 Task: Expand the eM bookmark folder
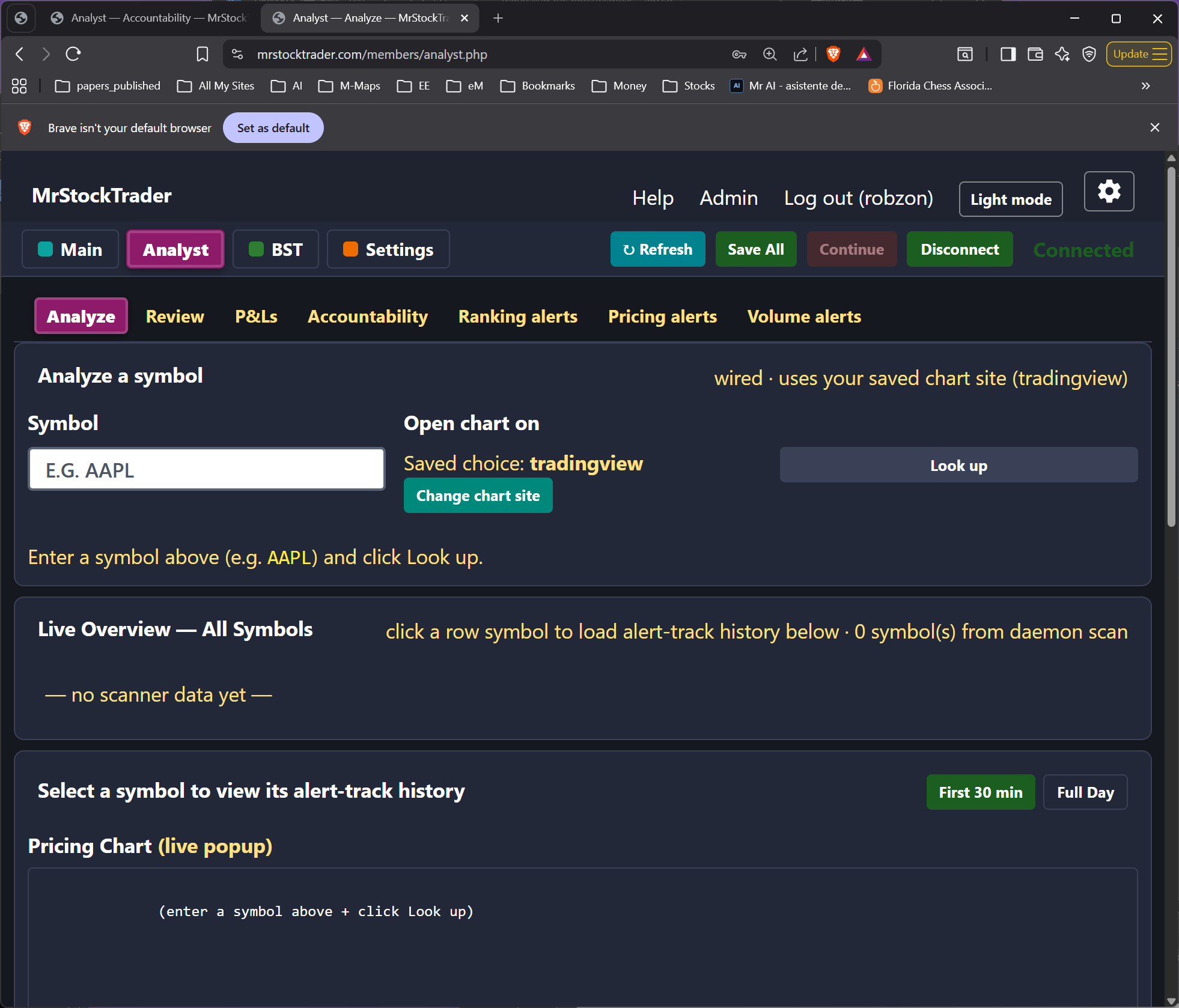[x=465, y=86]
